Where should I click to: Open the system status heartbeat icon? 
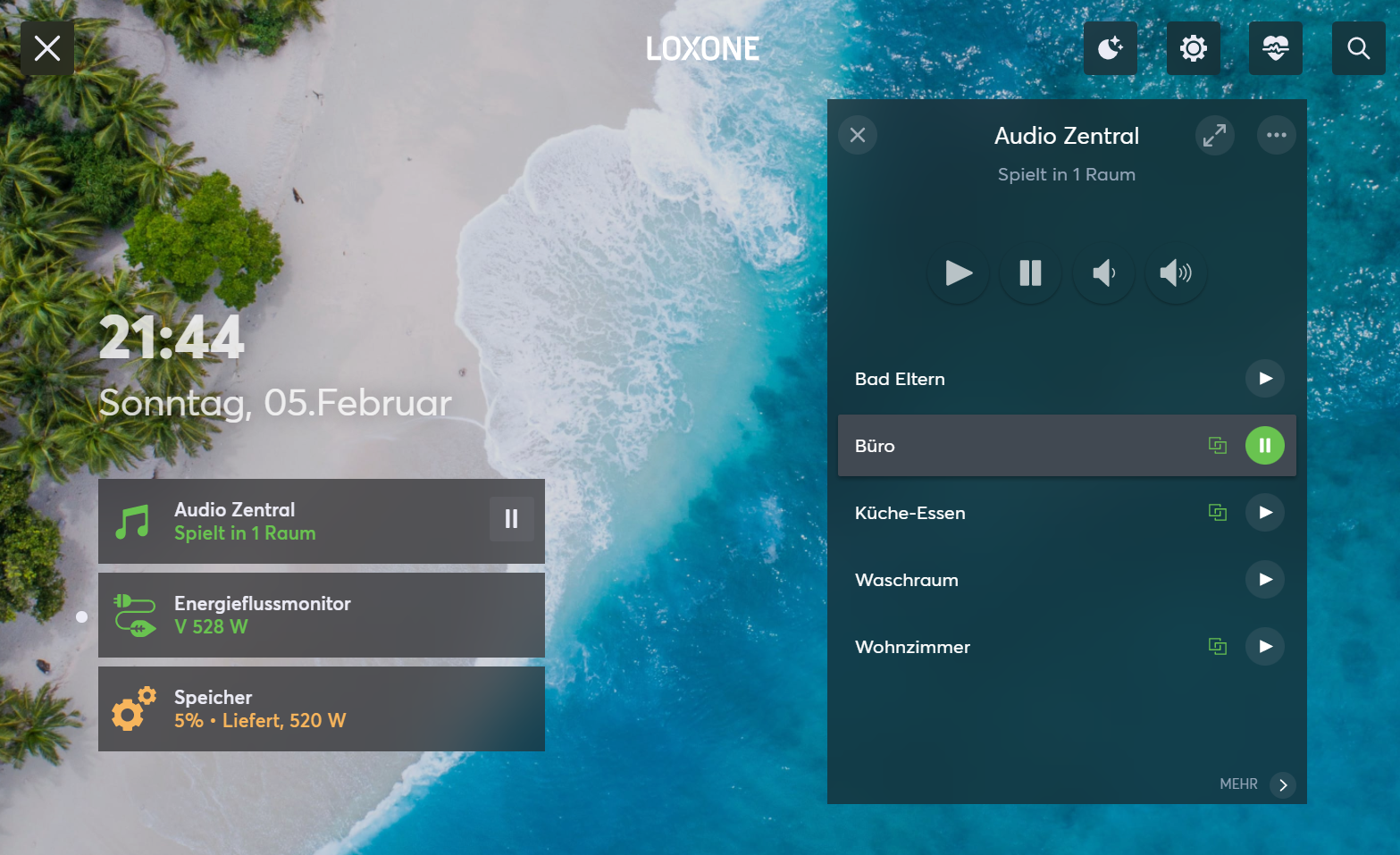(1276, 48)
